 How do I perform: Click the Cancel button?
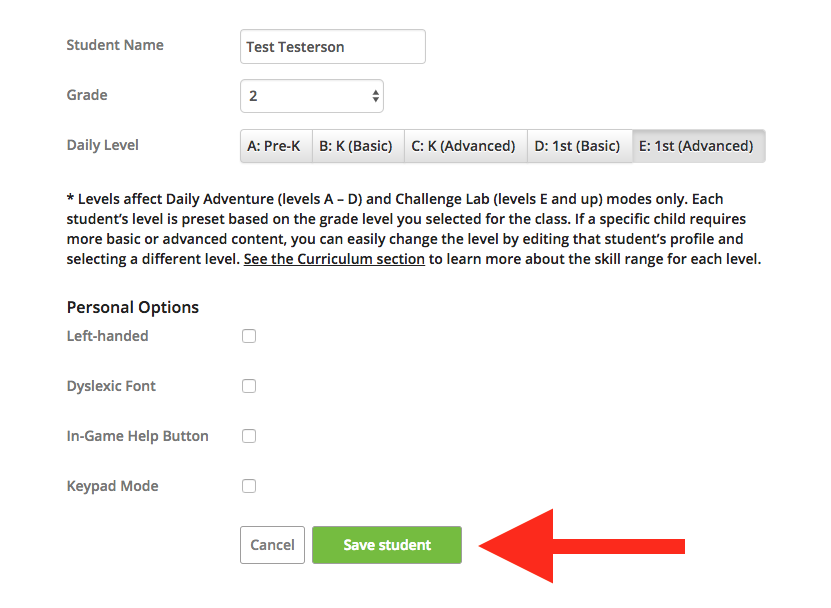pyautogui.click(x=272, y=545)
